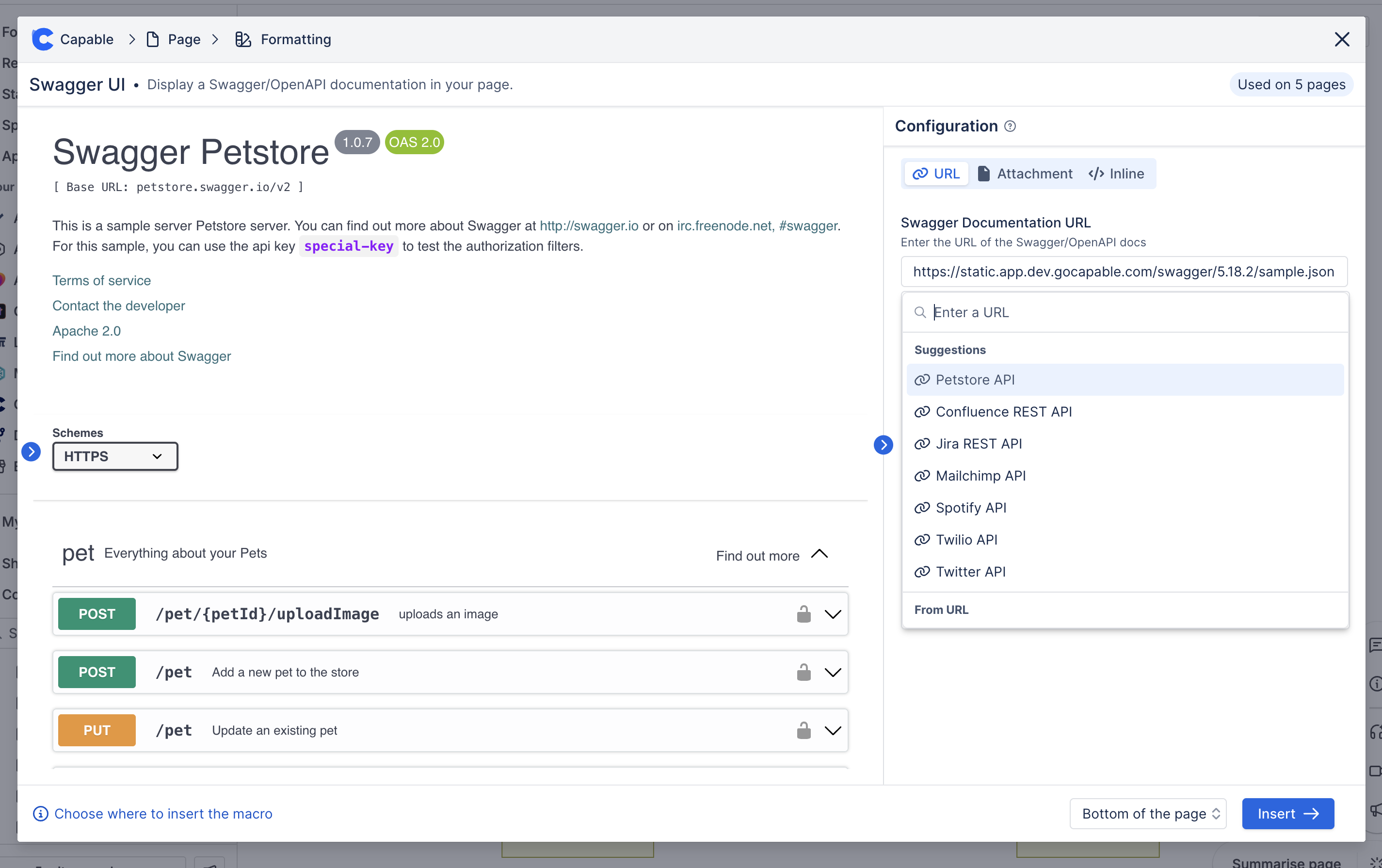
Task: Collapse the pet section chevron
Action: click(x=820, y=555)
